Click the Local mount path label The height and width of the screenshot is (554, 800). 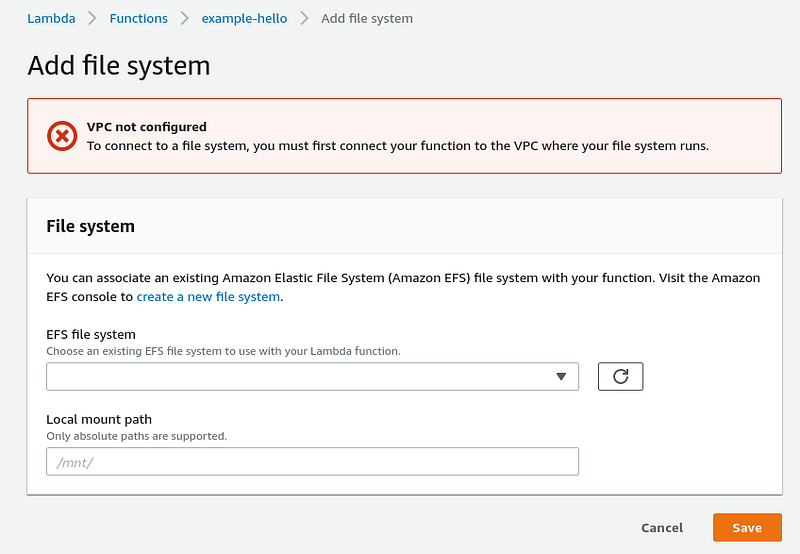99,419
